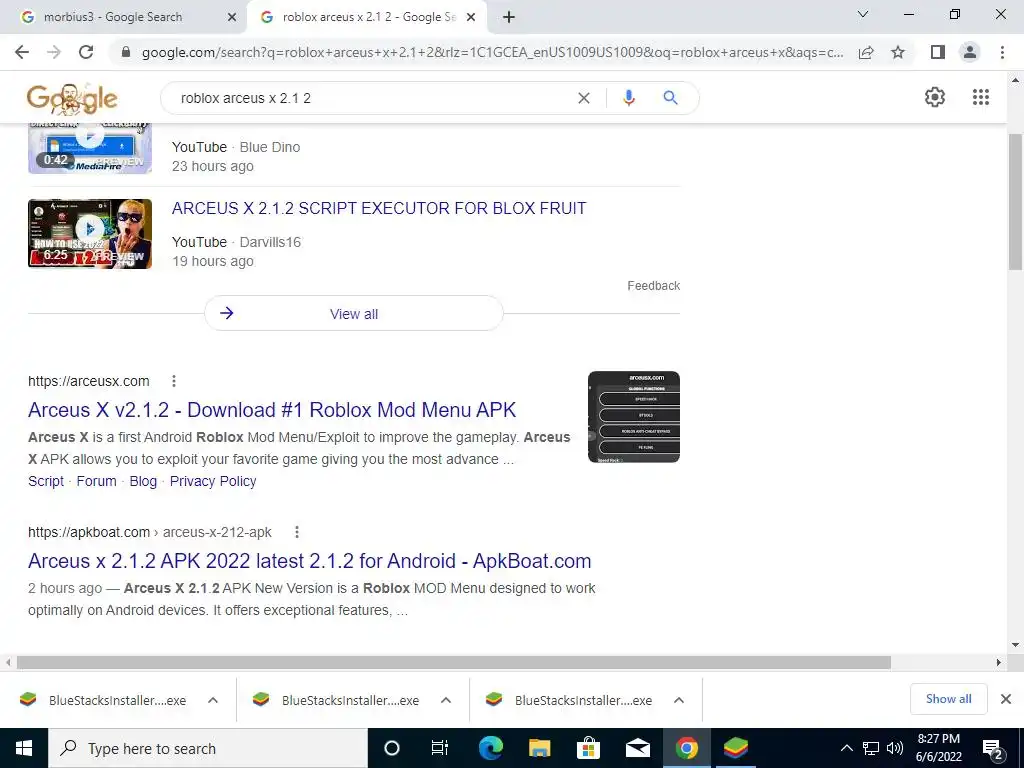Open the Chrome profile avatar
The height and width of the screenshot is (768, 1024).
[970, 52]
